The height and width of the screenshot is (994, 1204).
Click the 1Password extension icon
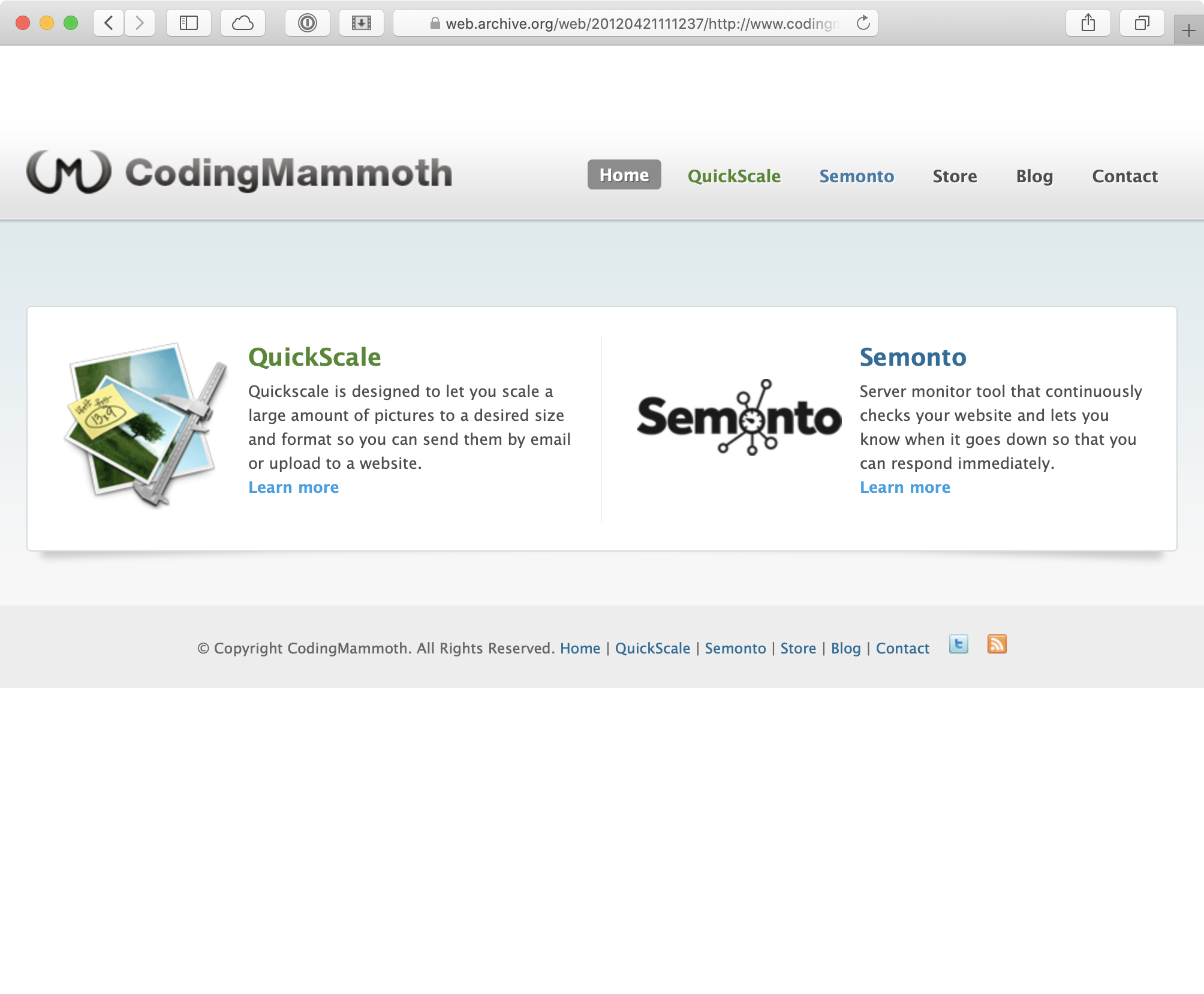pyautogui.click(x=308, y=23)
